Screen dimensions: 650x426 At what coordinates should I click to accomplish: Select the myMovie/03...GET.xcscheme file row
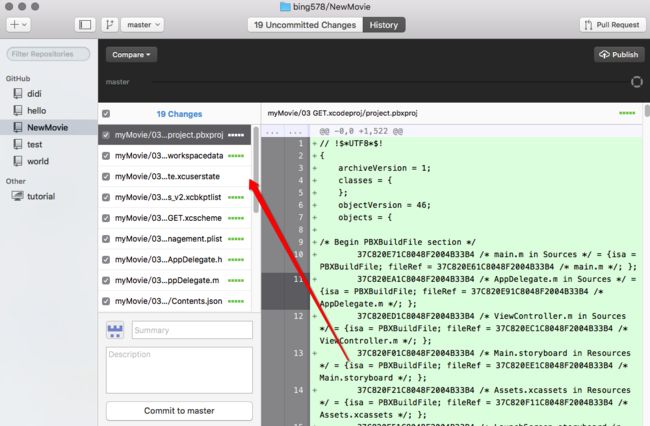[175, 218]
